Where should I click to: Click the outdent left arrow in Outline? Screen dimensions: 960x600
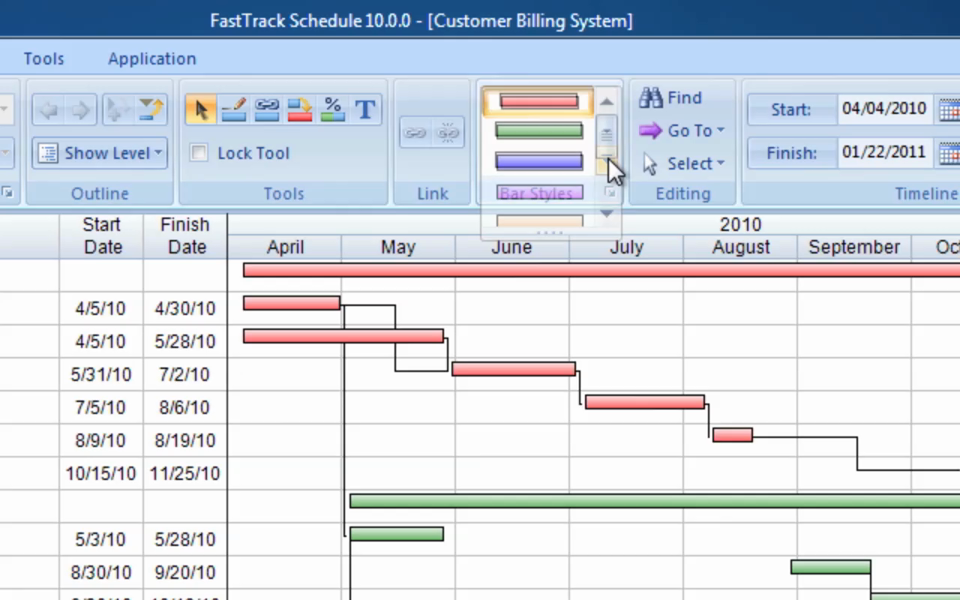[49, 110]
